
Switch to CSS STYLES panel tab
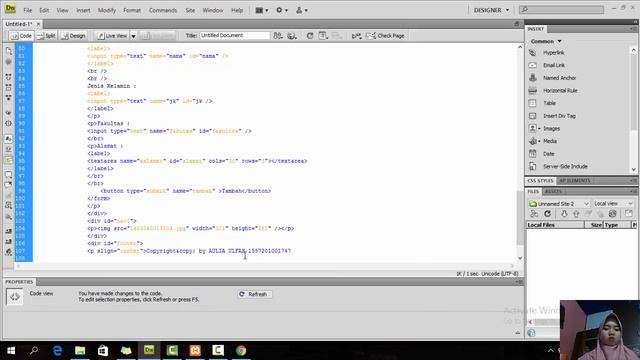coord(540,180)
